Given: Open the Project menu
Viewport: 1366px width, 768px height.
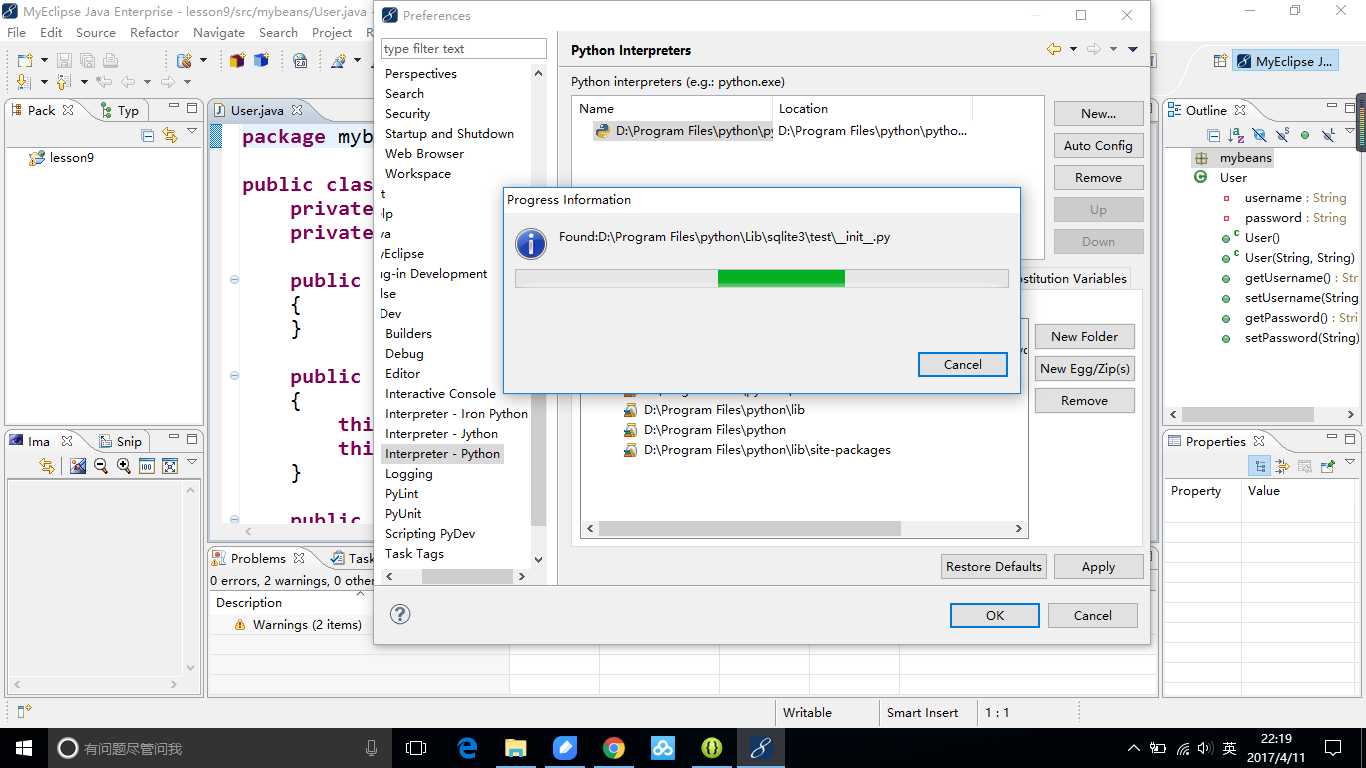Looking at the screenshot, I should click(x=332, y=32).
